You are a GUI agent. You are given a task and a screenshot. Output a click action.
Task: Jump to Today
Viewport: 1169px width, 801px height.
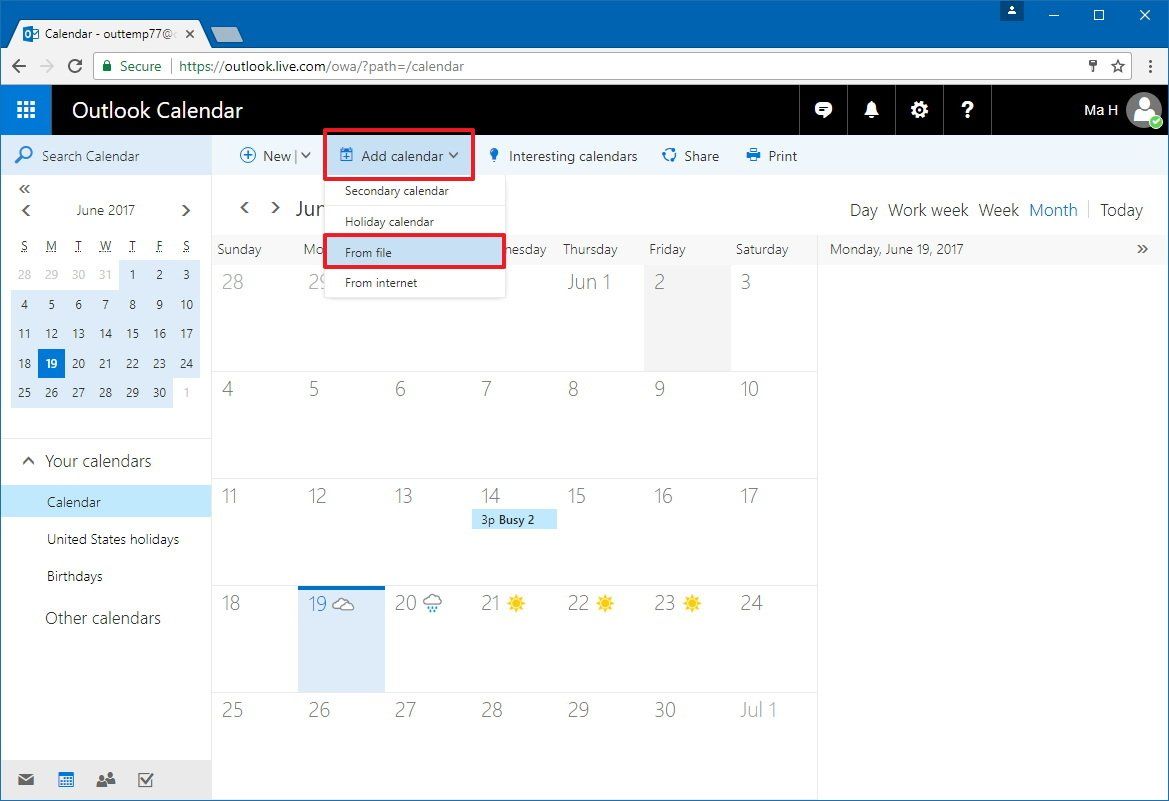coord(1121,210)
